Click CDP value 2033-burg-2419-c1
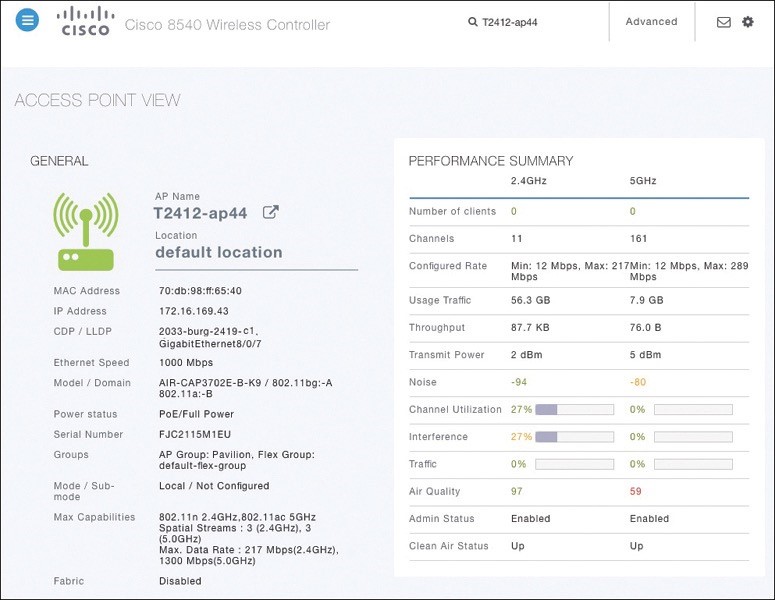 [208, 331]
